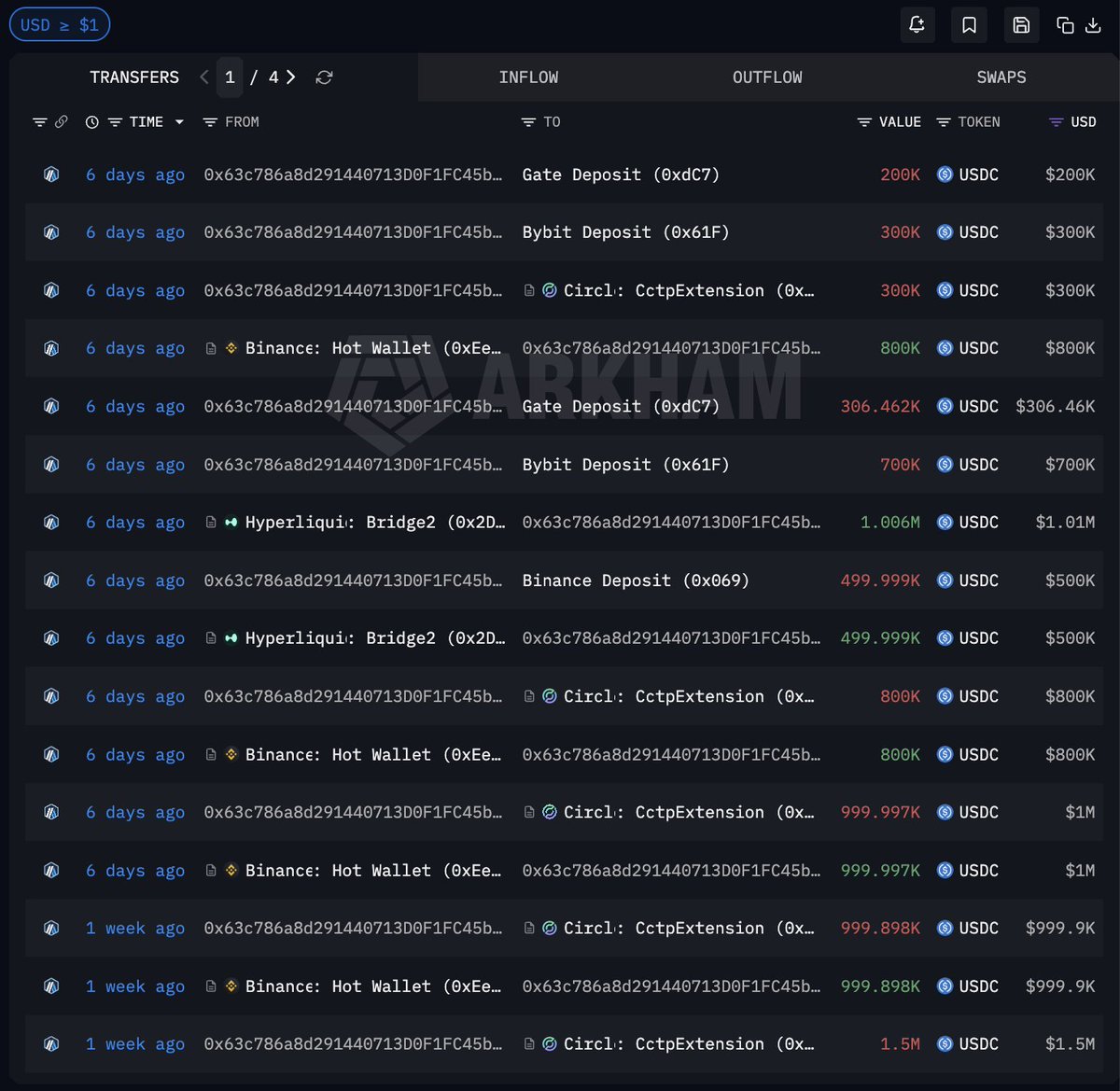Viewport: 1120px width, 1091px height.
Task: Open the TOKEN column filter
Action: [x=944, y=122]
